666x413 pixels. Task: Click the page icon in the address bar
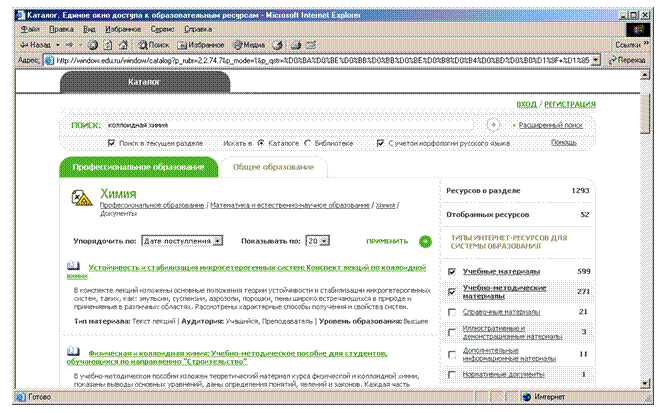(x=49, y=60)
